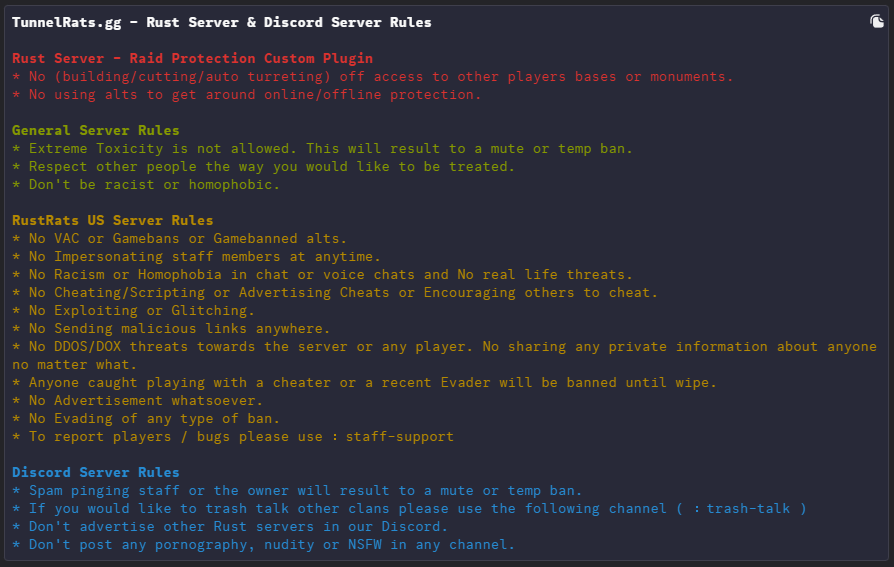The image size is (894, 567).
Task: Click the Spam pinging staff rule
Action: point(297,491)
